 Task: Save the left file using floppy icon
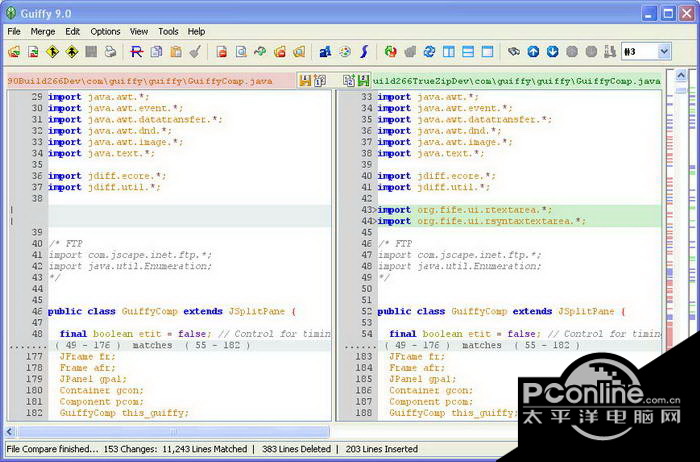[306, 80]
